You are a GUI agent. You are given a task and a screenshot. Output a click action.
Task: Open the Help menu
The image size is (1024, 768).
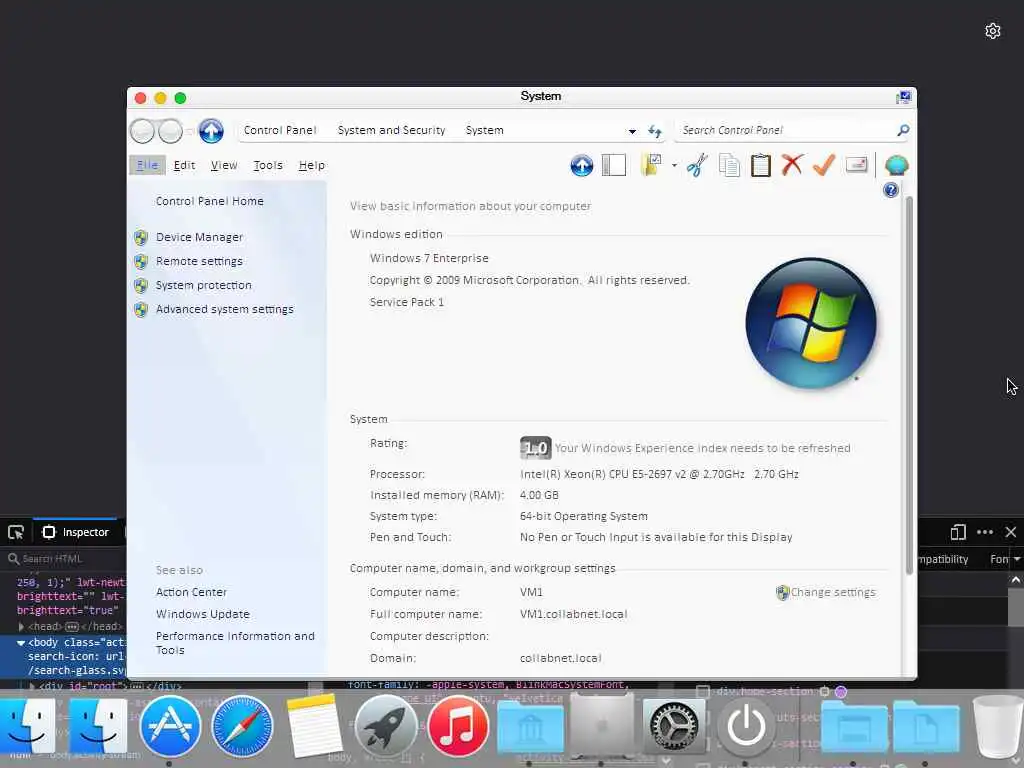point(312,165)
